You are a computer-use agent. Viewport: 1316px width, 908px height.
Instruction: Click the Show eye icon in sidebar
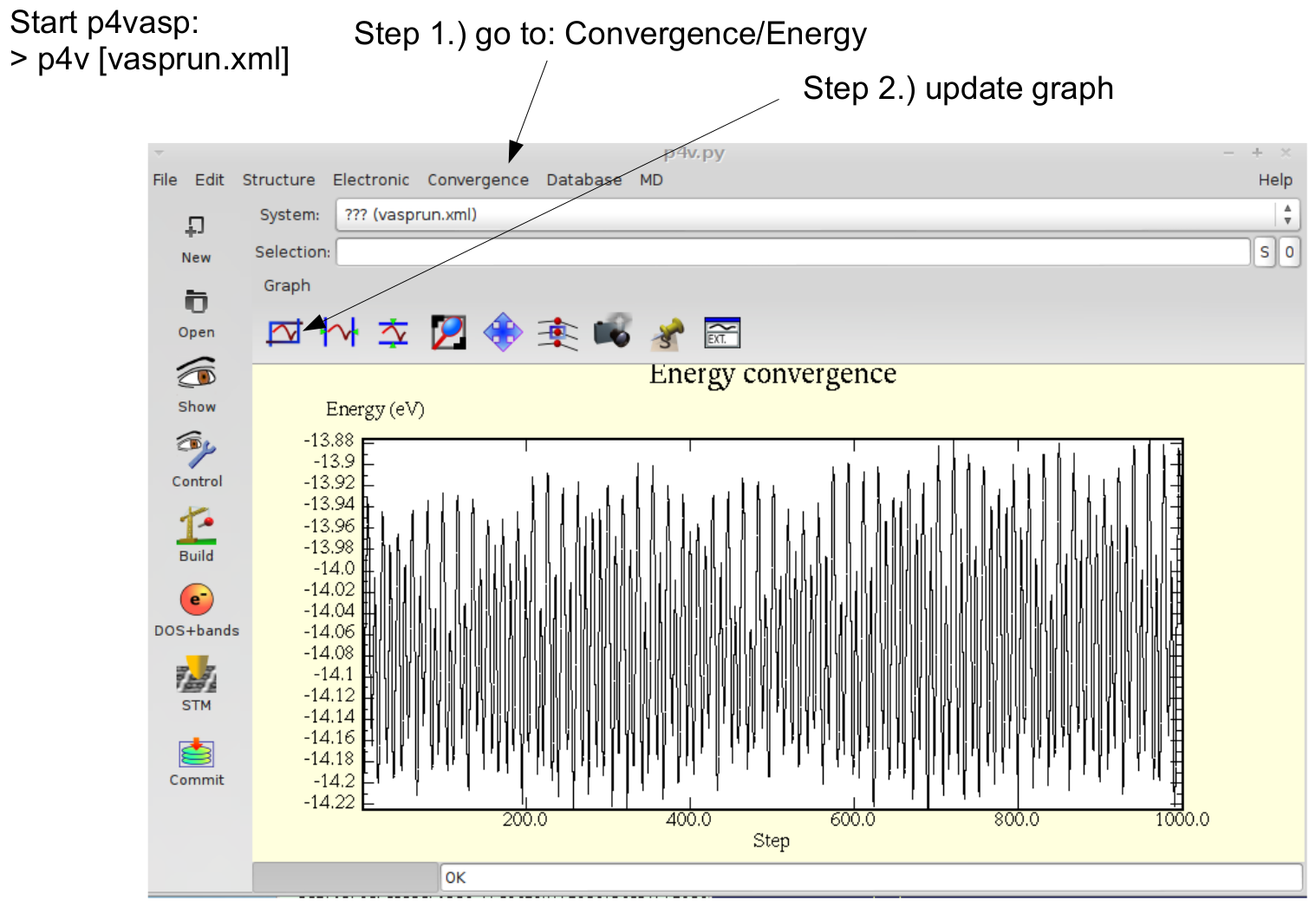[197, 375]
